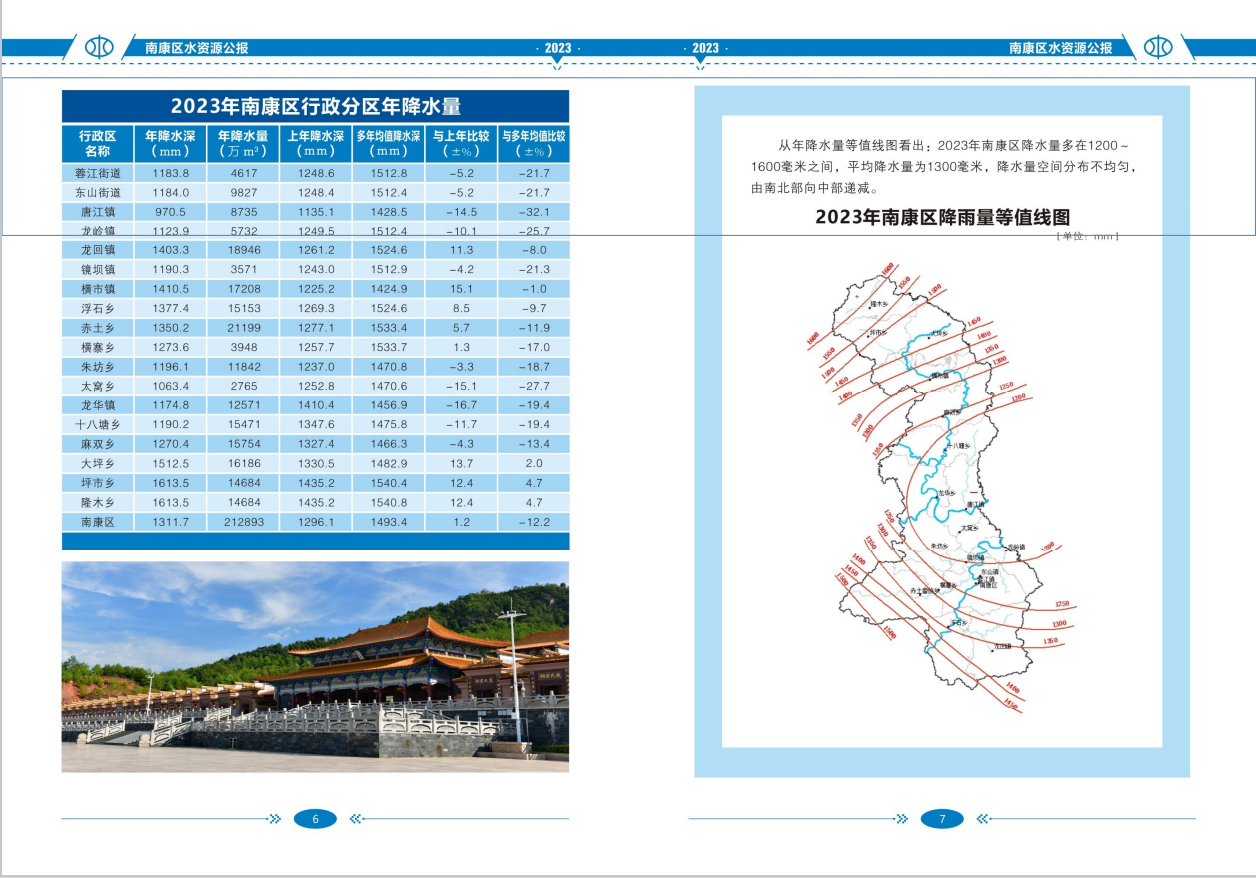Select the 年降水深 column header

click(169, 143)
